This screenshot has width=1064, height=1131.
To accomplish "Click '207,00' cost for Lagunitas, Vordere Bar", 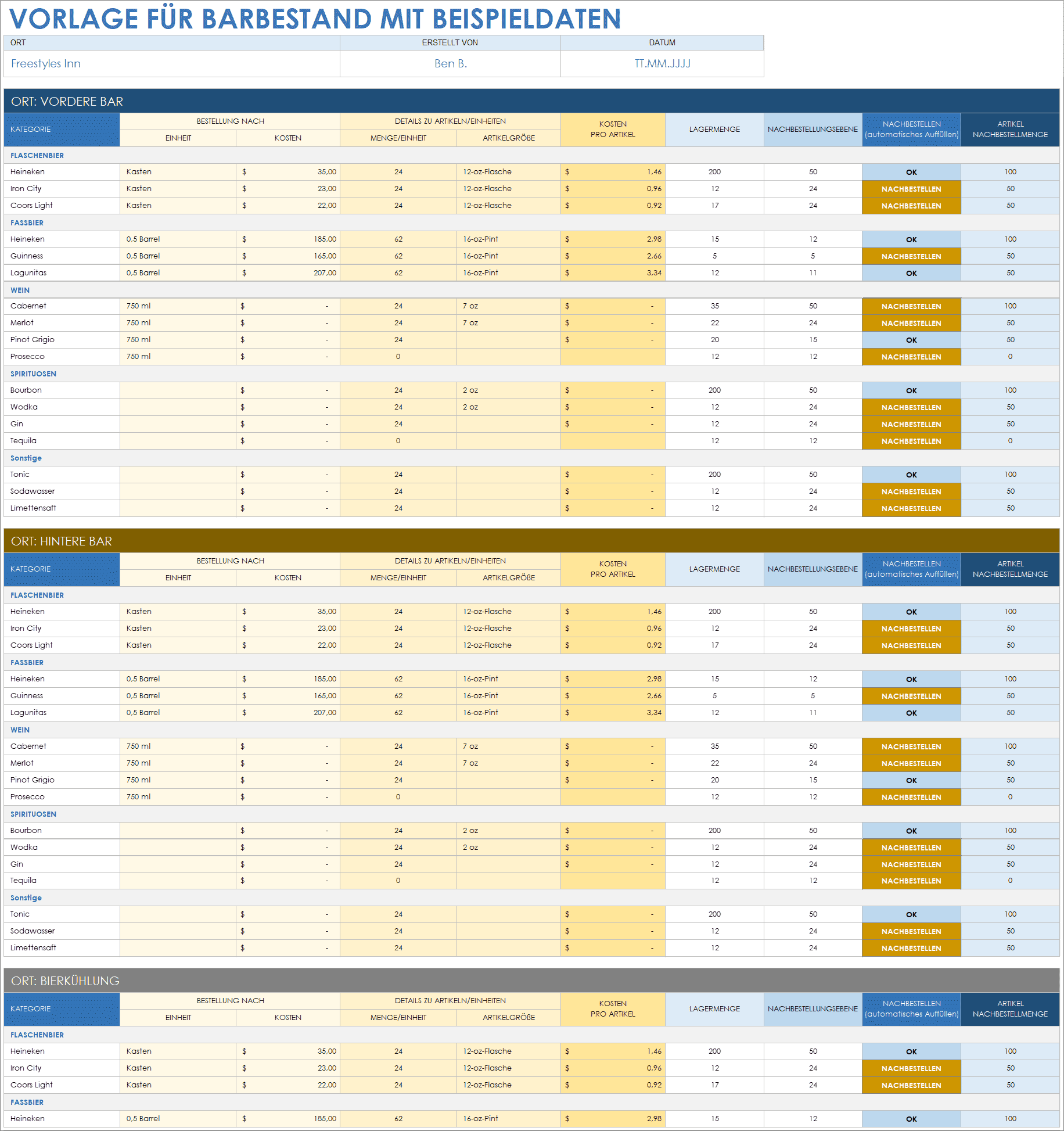I will pos(288,272).
